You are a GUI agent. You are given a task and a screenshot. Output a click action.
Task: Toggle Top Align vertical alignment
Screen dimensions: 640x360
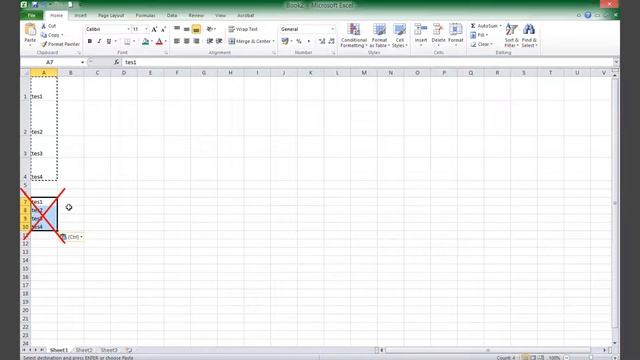click(x=177, y=29)
